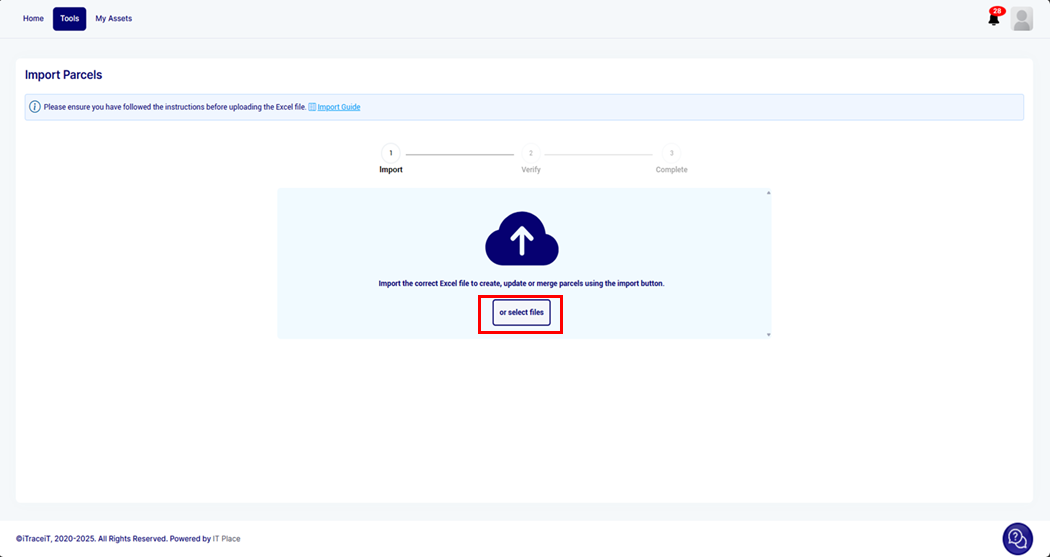
Task: Select step 2 circle in the progress stepper
Action: [531, 153]
